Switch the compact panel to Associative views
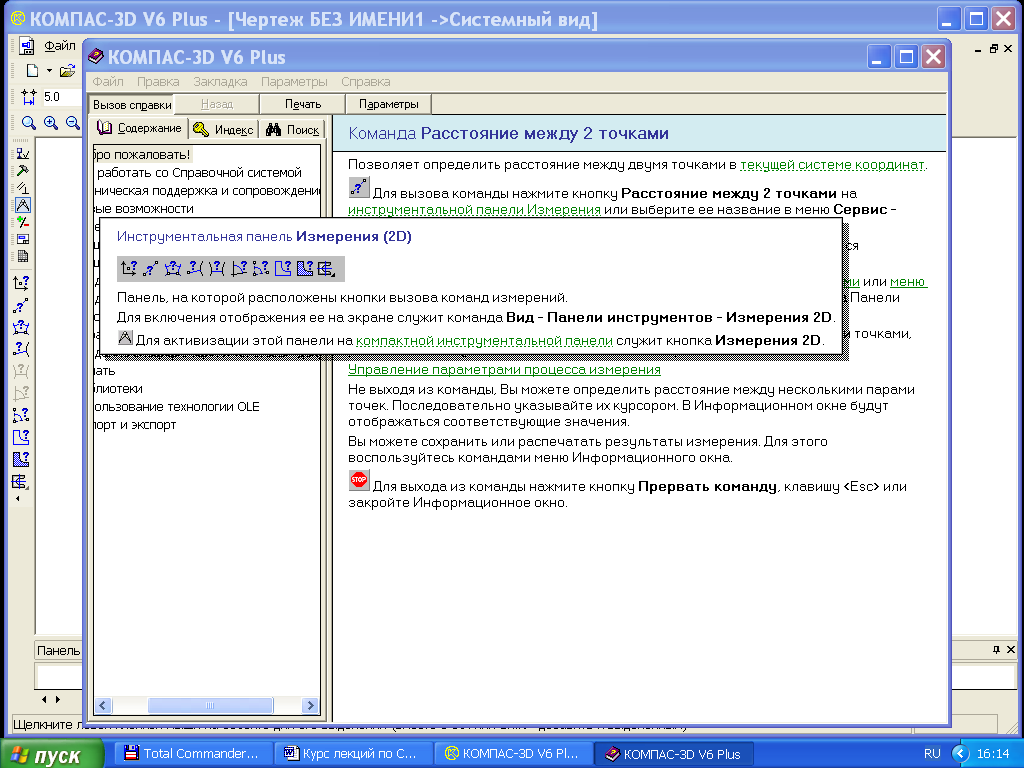The image size is (1024, 768). (x=22, y=239)
